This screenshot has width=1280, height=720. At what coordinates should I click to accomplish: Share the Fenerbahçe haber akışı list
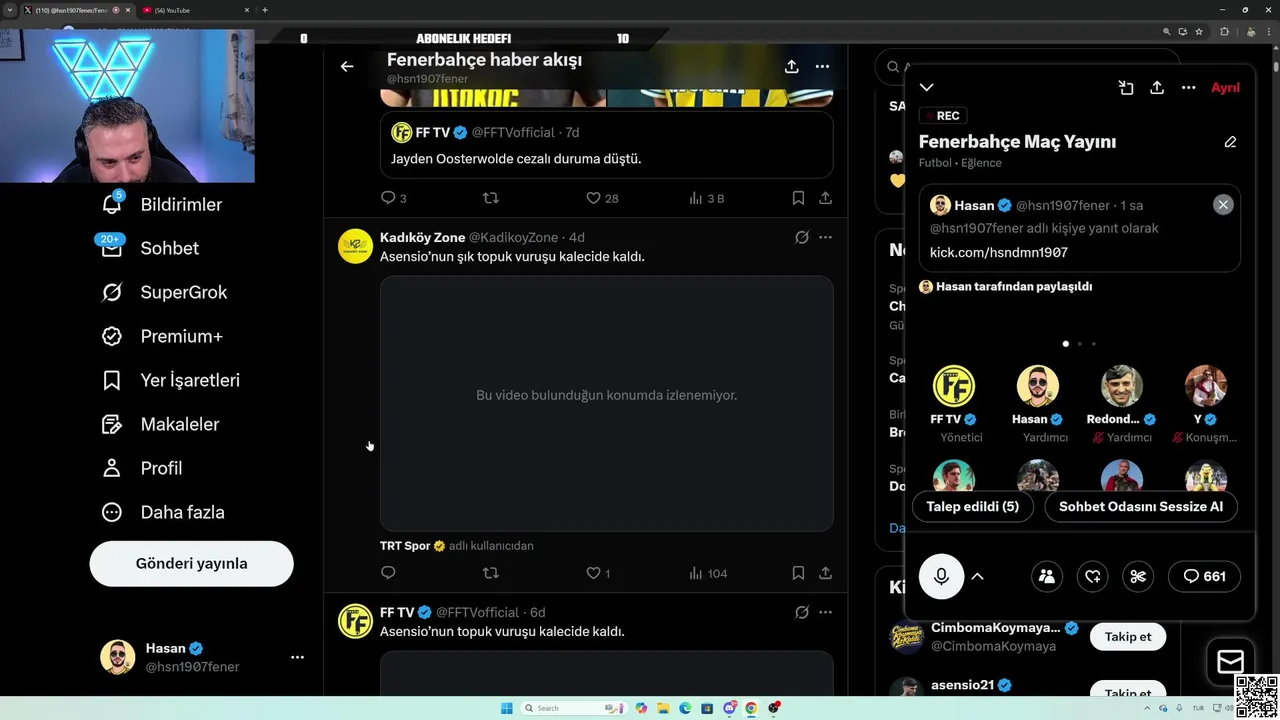pyautogui.click(x=791, y=66)
